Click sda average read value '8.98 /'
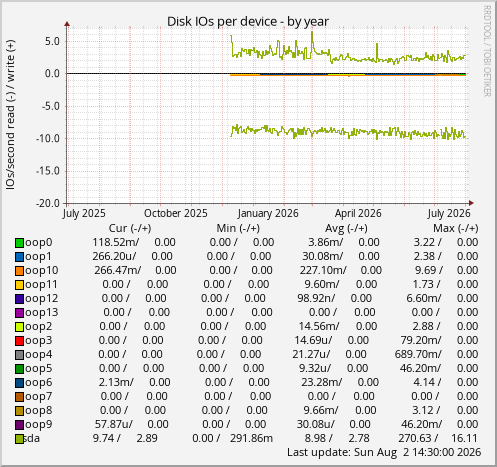 click(318, 438)
